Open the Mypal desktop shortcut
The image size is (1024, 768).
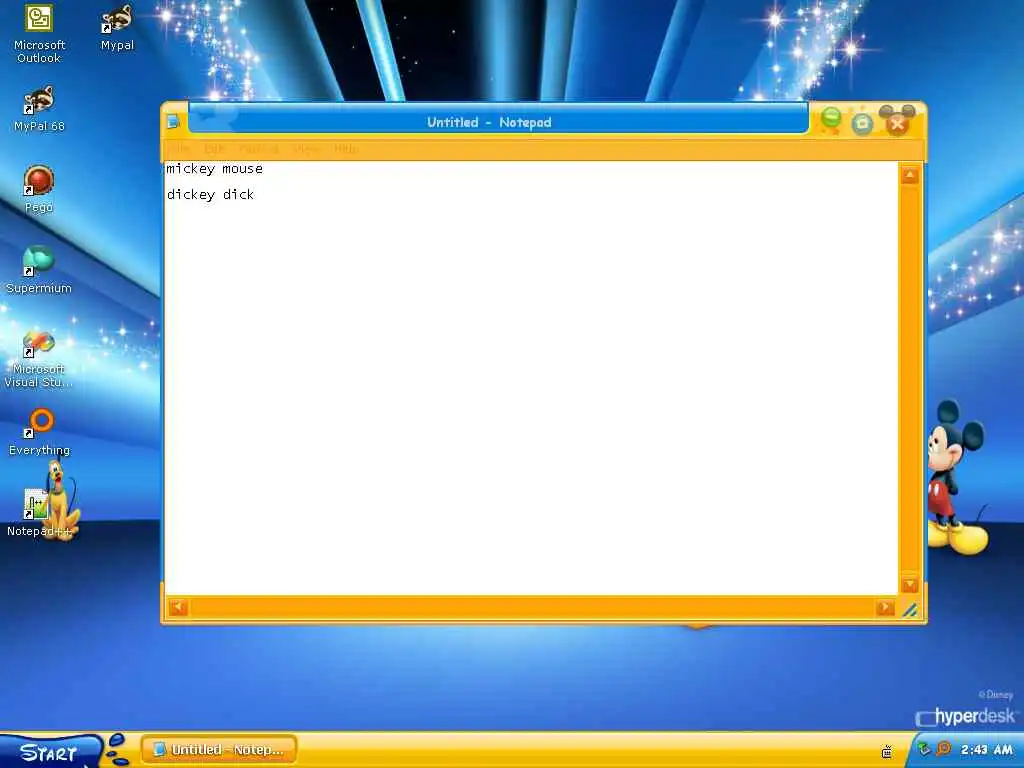click(x=118, y=27)
